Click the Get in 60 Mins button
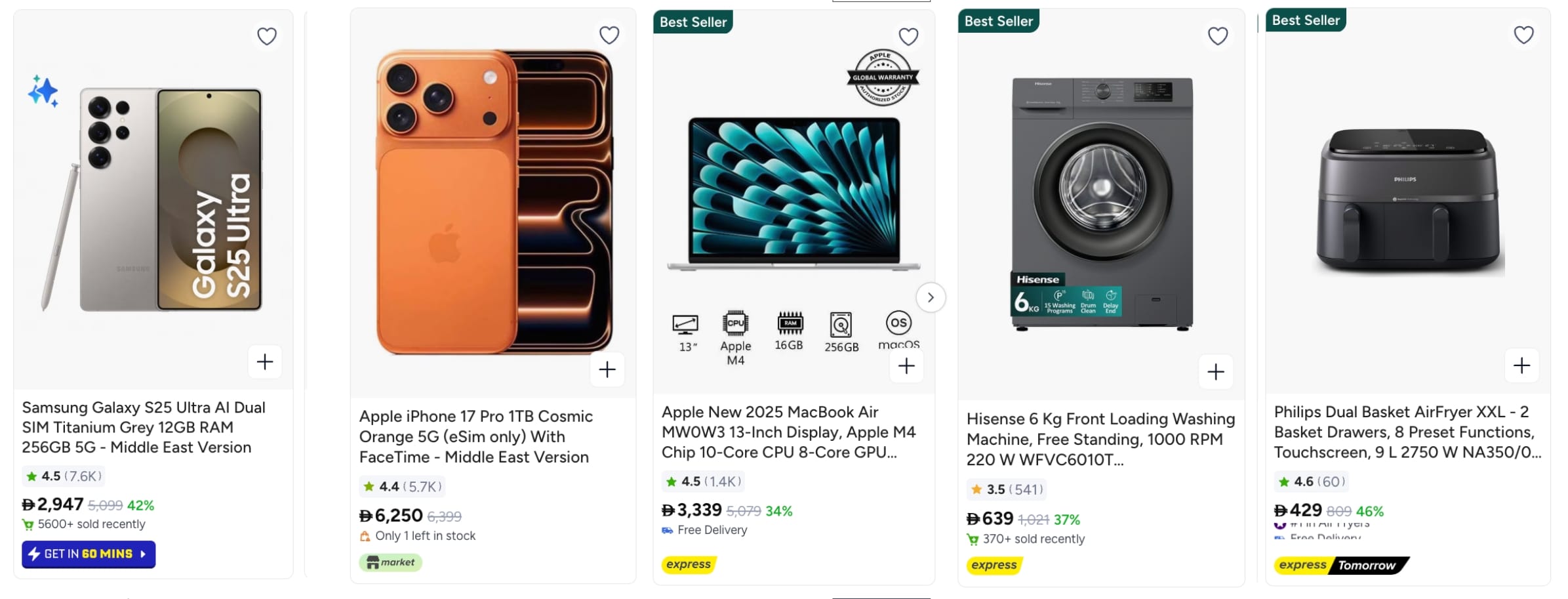Image resolution: width=1568 pixels, height=599 pixels. click(x=89, y=554)
